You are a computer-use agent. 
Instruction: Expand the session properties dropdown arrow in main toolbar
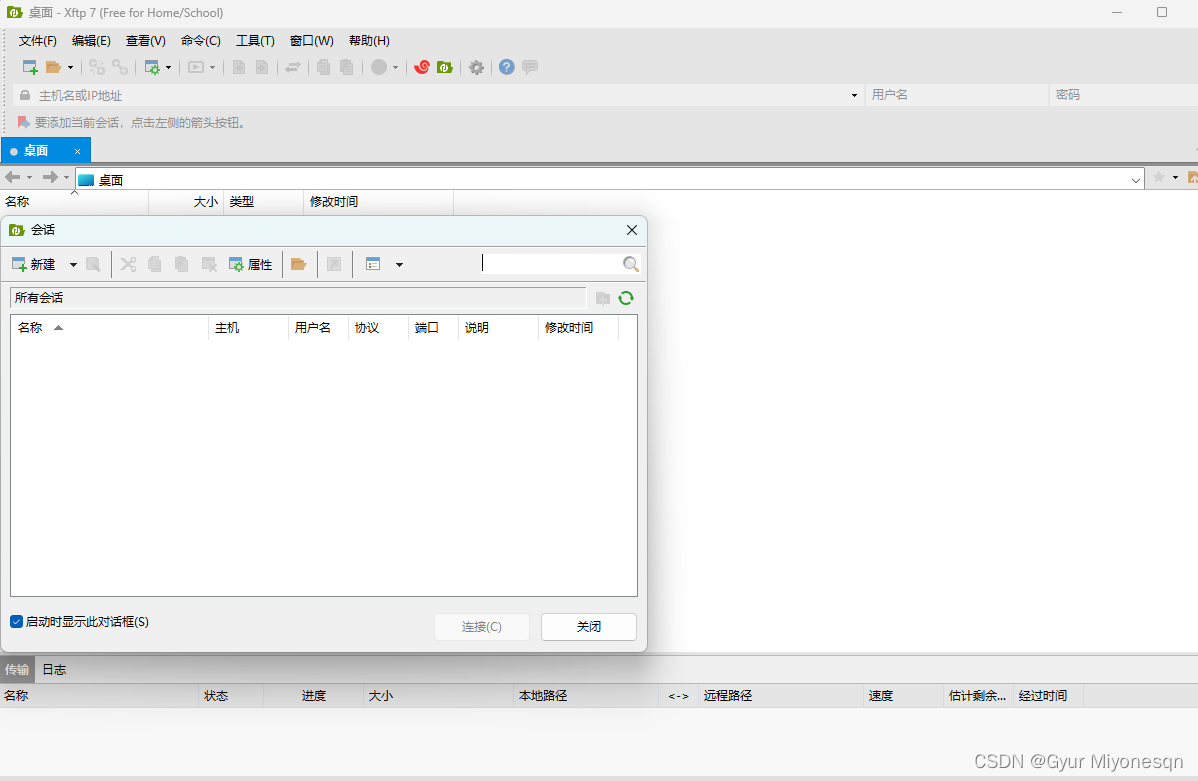[x=168, y=67]
